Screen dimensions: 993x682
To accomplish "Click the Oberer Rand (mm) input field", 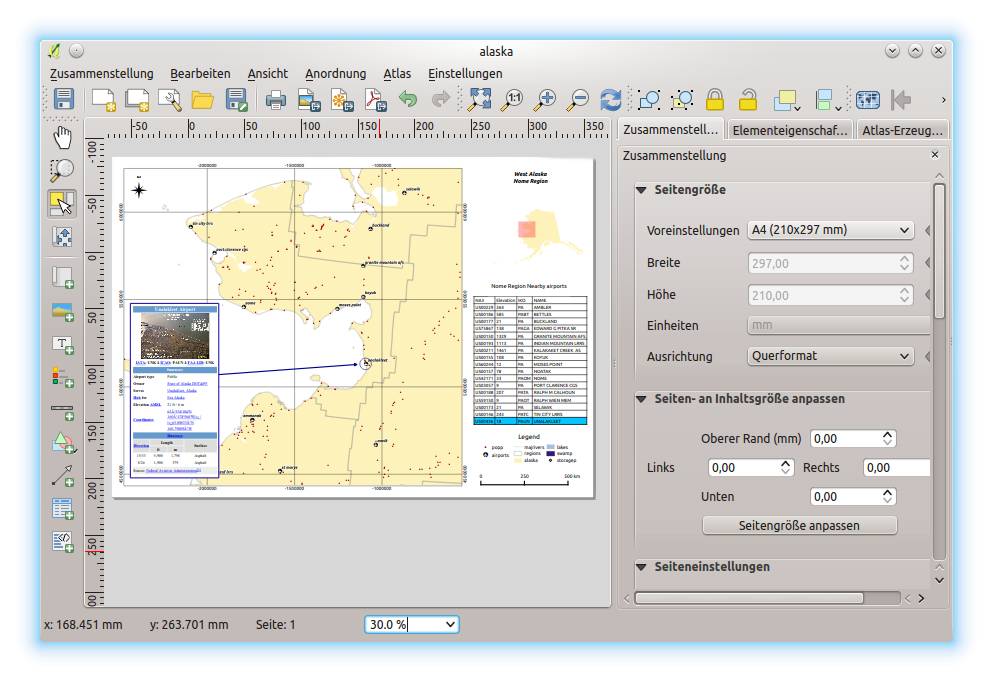I will tap(852, 439).
